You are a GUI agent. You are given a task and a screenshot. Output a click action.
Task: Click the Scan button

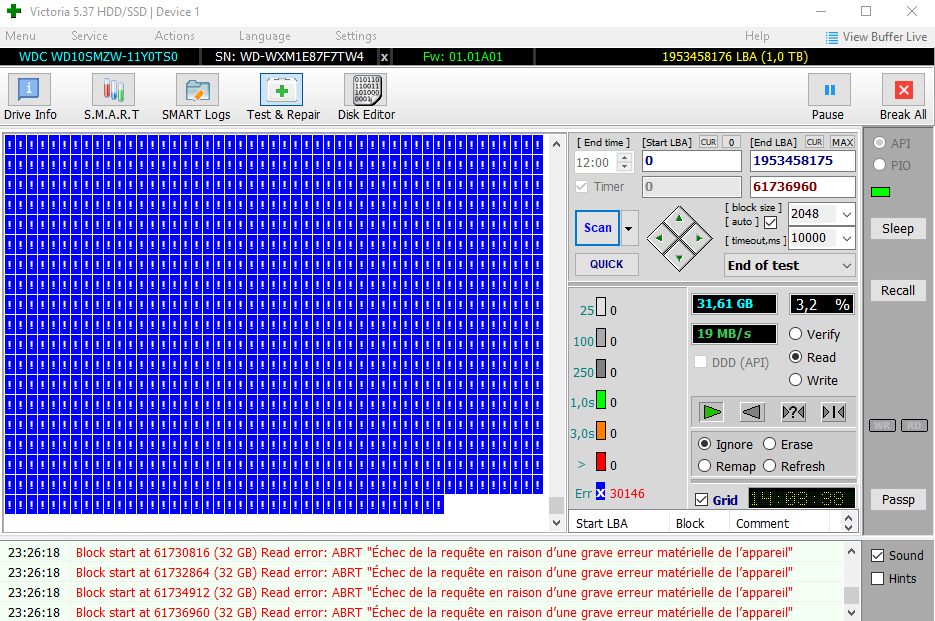tap(597, 228)
